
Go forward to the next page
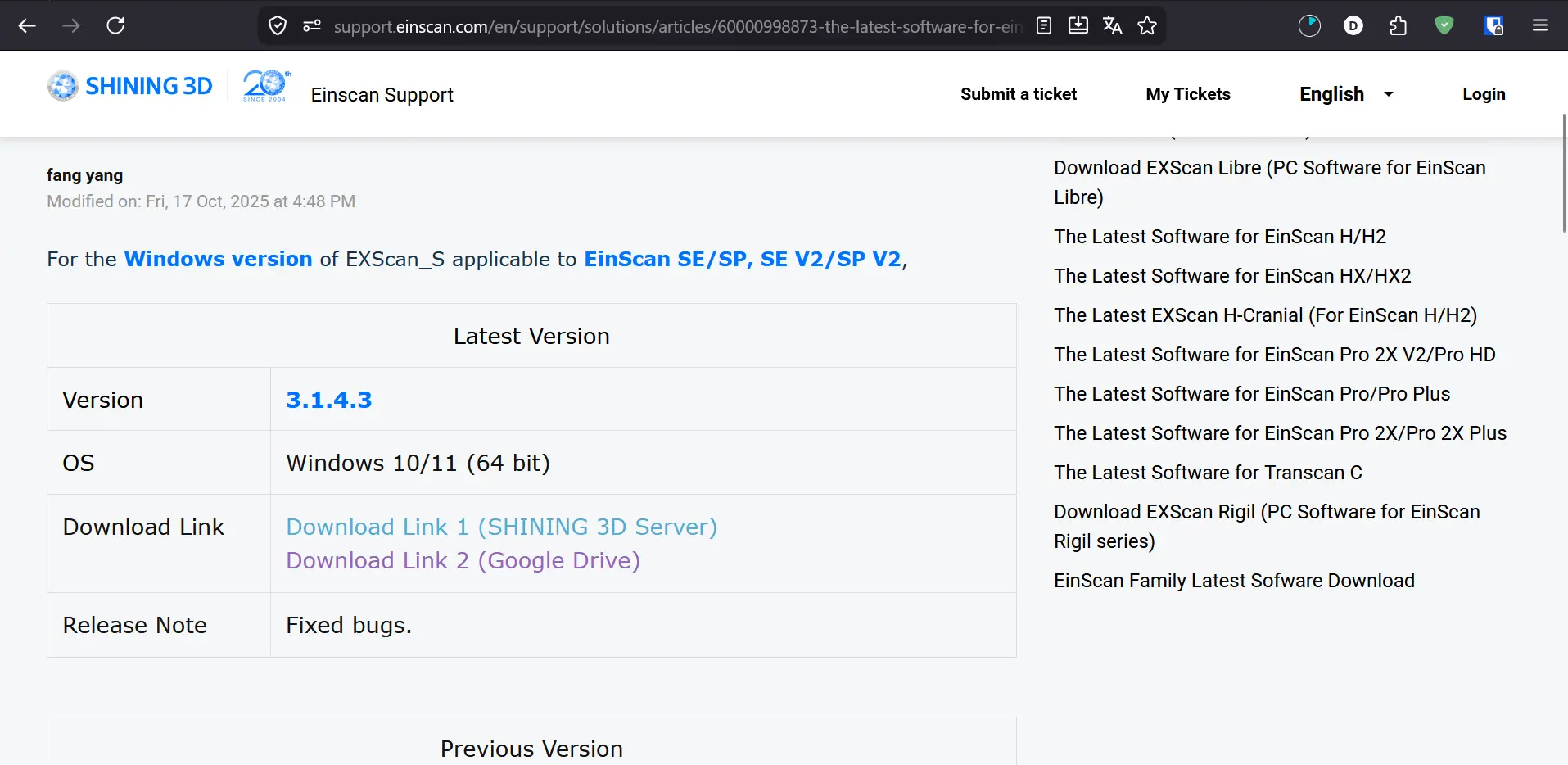click(x=71, y=25)
